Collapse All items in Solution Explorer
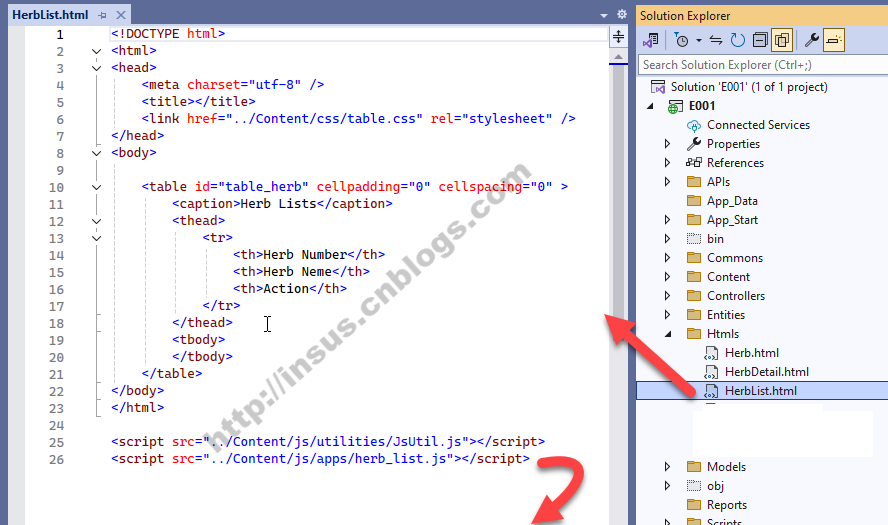 click(759, 40)
